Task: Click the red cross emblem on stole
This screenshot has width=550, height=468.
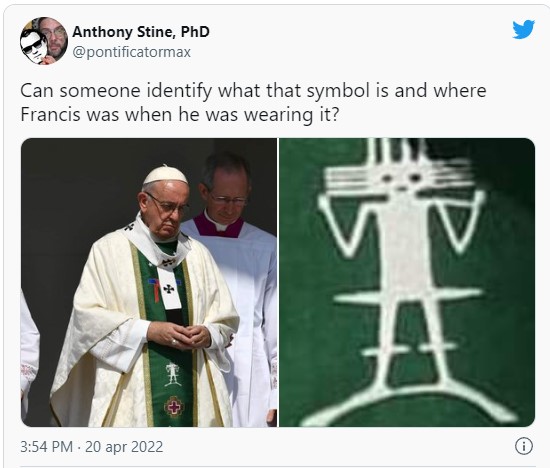Action: coord(174,407)
